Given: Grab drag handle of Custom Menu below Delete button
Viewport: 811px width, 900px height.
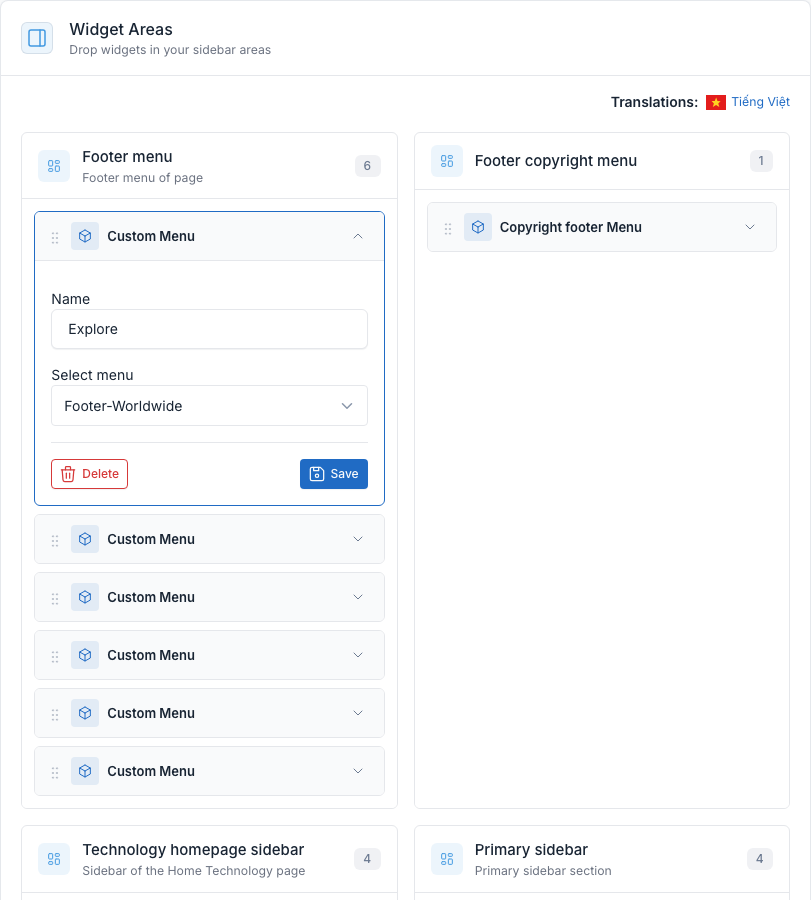Looking at the screenshot, I should [55, 540].
